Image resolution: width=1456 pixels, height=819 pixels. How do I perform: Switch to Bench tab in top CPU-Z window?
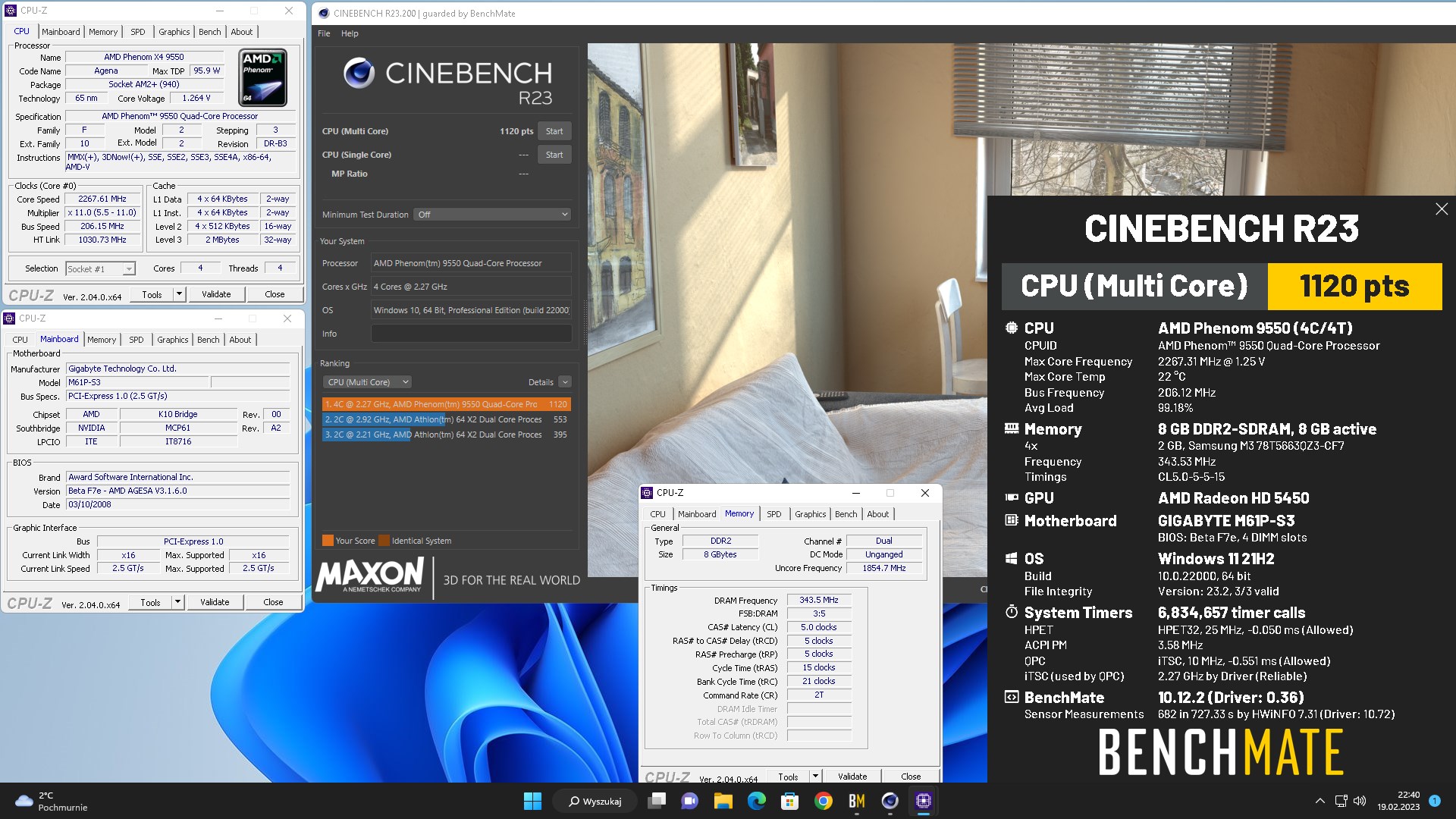point(210,32)
